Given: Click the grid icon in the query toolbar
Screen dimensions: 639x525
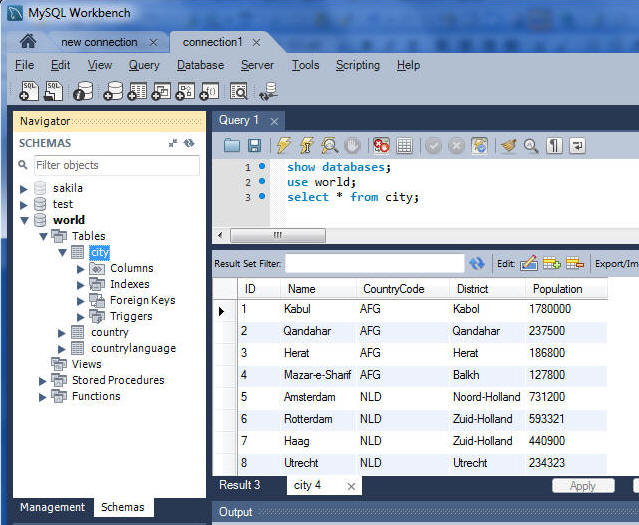Looking at the screenshot, I should coord(404,146).
